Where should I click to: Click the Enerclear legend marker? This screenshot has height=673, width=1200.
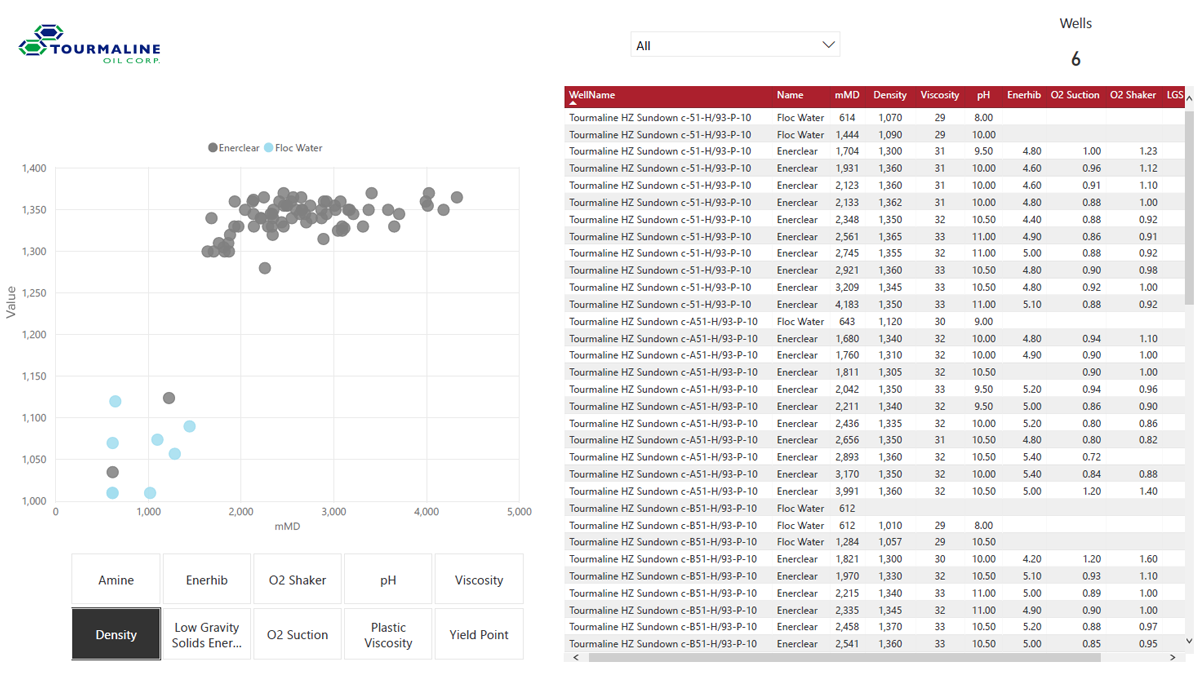(213, 148)
